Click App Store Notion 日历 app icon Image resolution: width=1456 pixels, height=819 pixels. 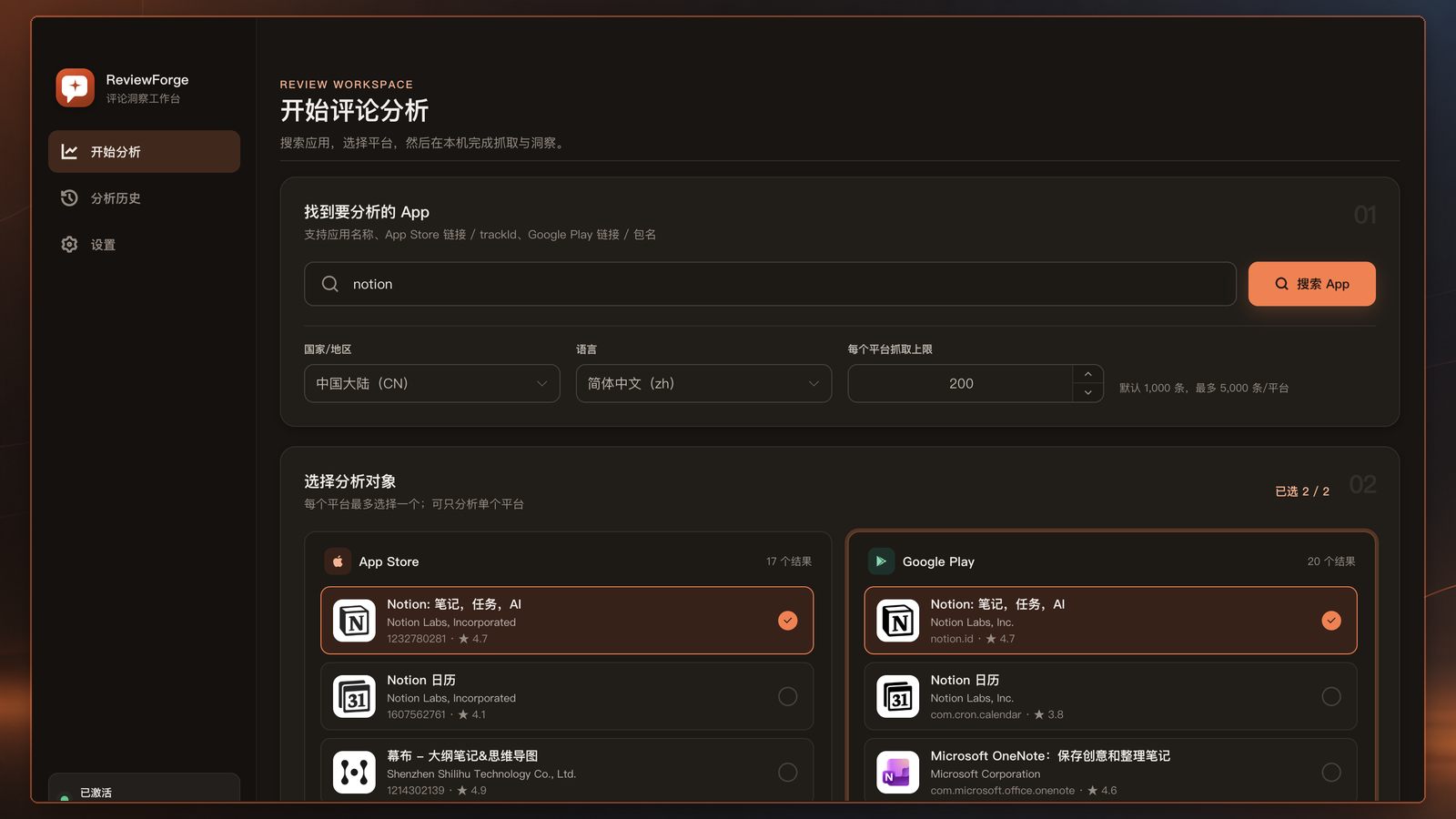click(x=354, y=696)
